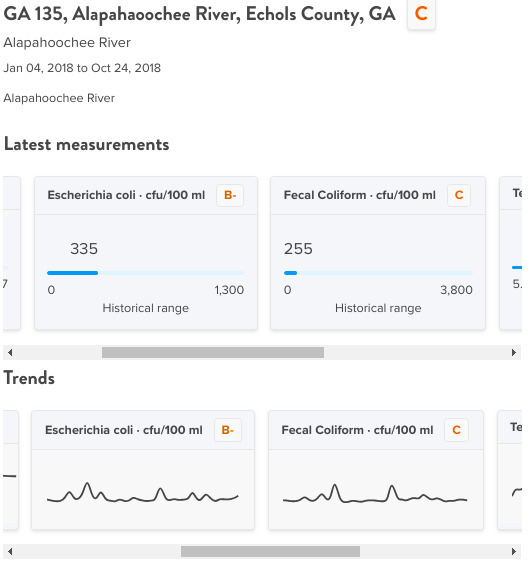Open the Fecal Coliform trend sparkline chart
The height and width of the screenshot is (562, 531).
375,494
